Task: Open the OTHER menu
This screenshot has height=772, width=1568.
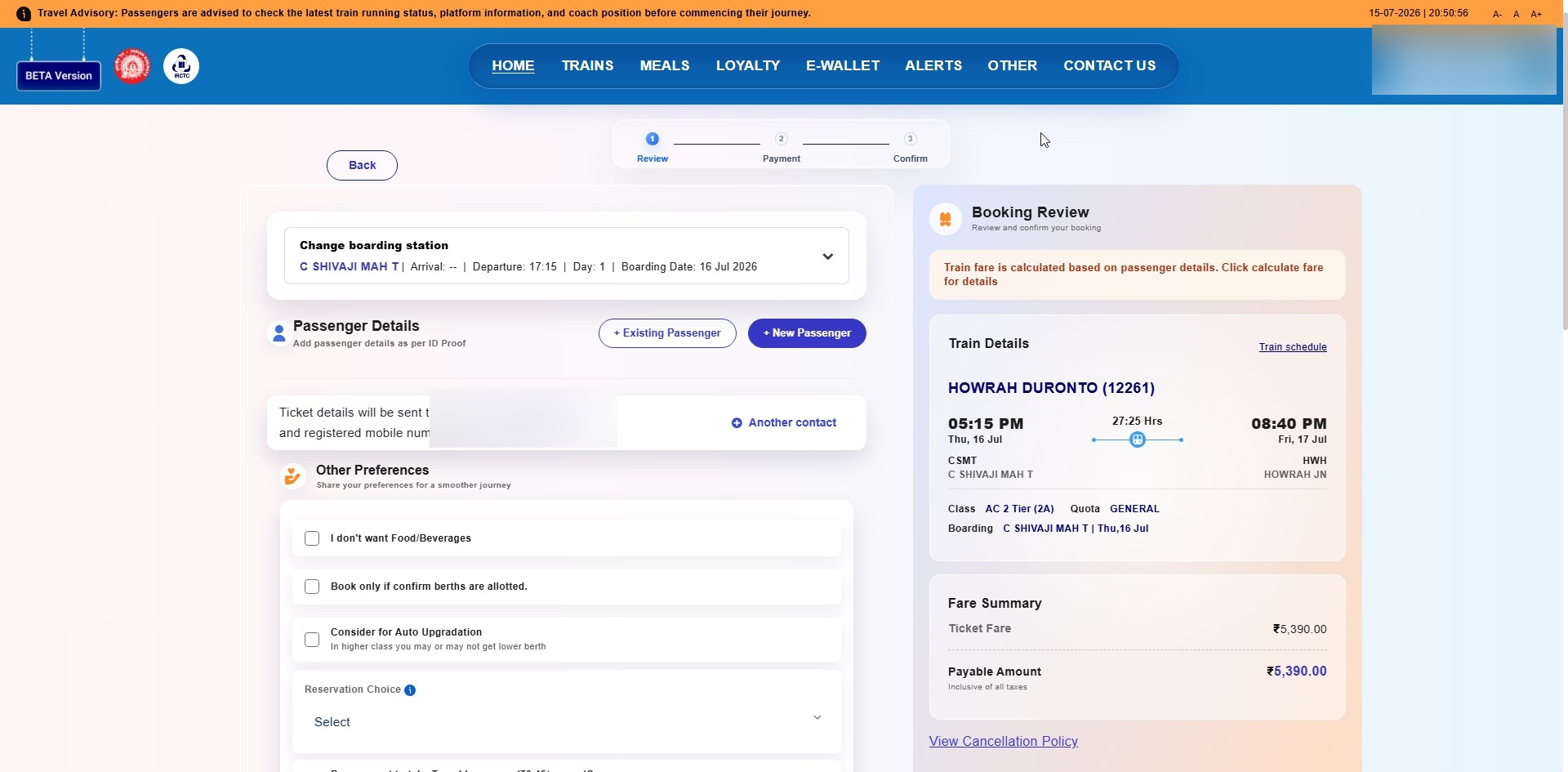Action: click(1013, 66)
